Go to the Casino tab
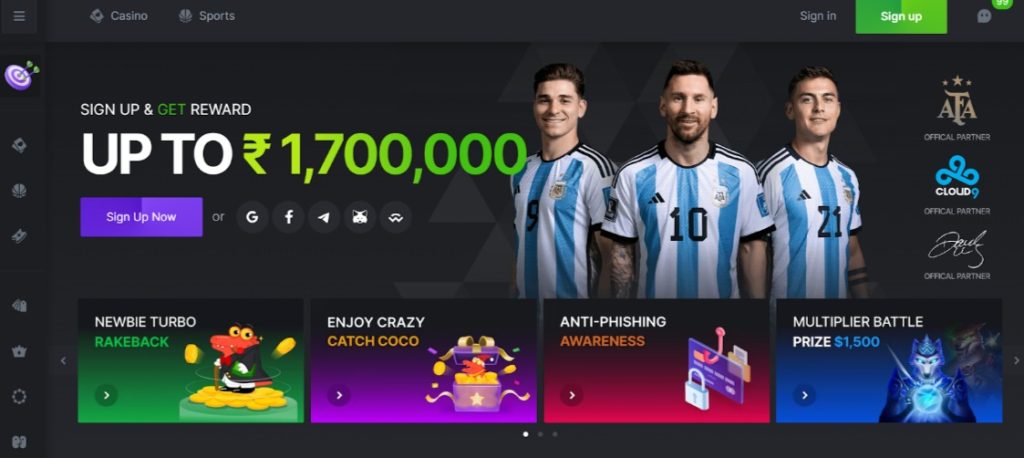The width and height of the screenshot is (1024, 458). pyautogui.click(x=119, y=16)
